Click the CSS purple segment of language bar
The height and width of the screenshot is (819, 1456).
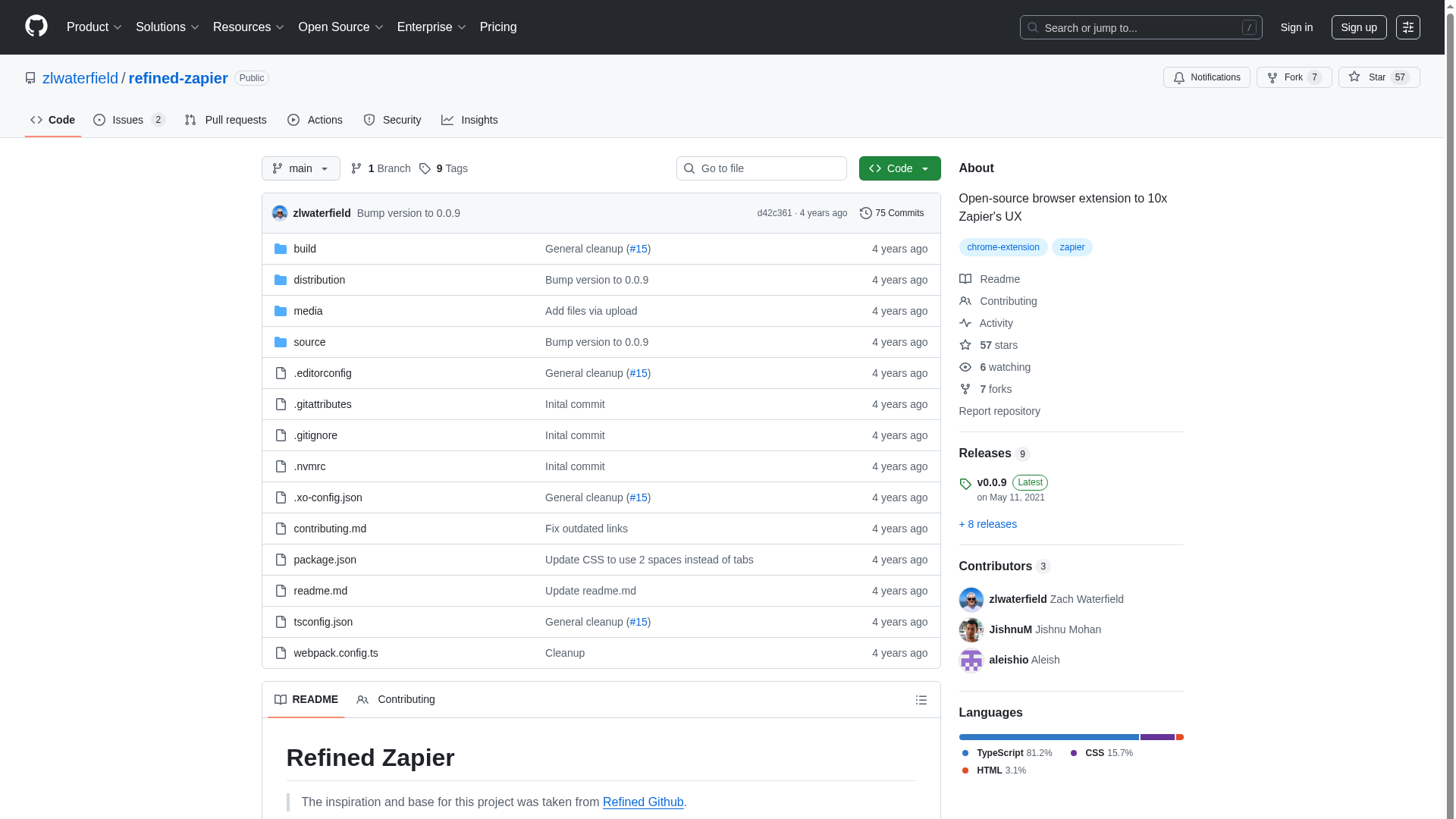click(x=1157, y=737)
